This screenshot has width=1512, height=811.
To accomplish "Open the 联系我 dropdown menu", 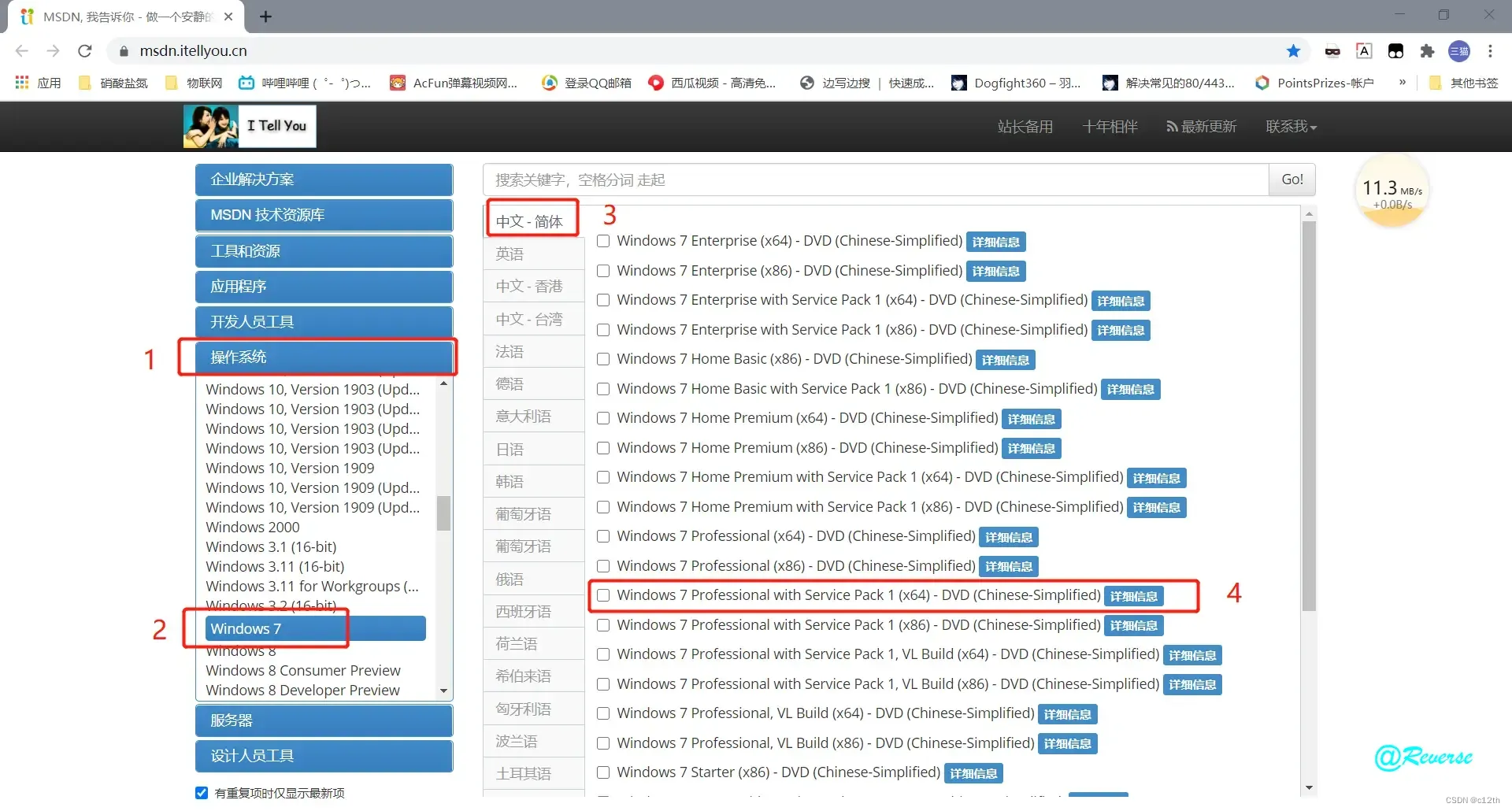I will [x=1291, y=127].
